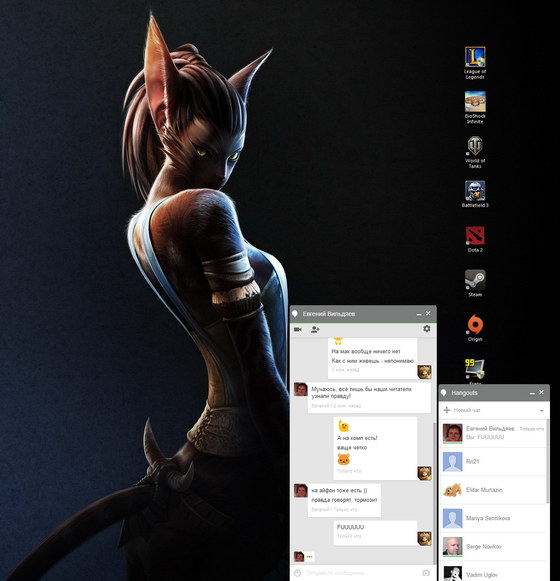Open Steam from the desktop
Screen dimensions: 560x581
(x=475, y=283)
